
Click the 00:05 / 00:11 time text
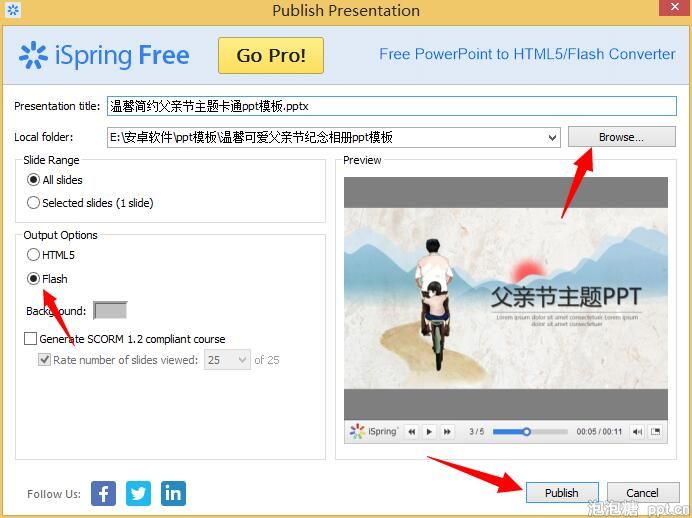(599, 432)
